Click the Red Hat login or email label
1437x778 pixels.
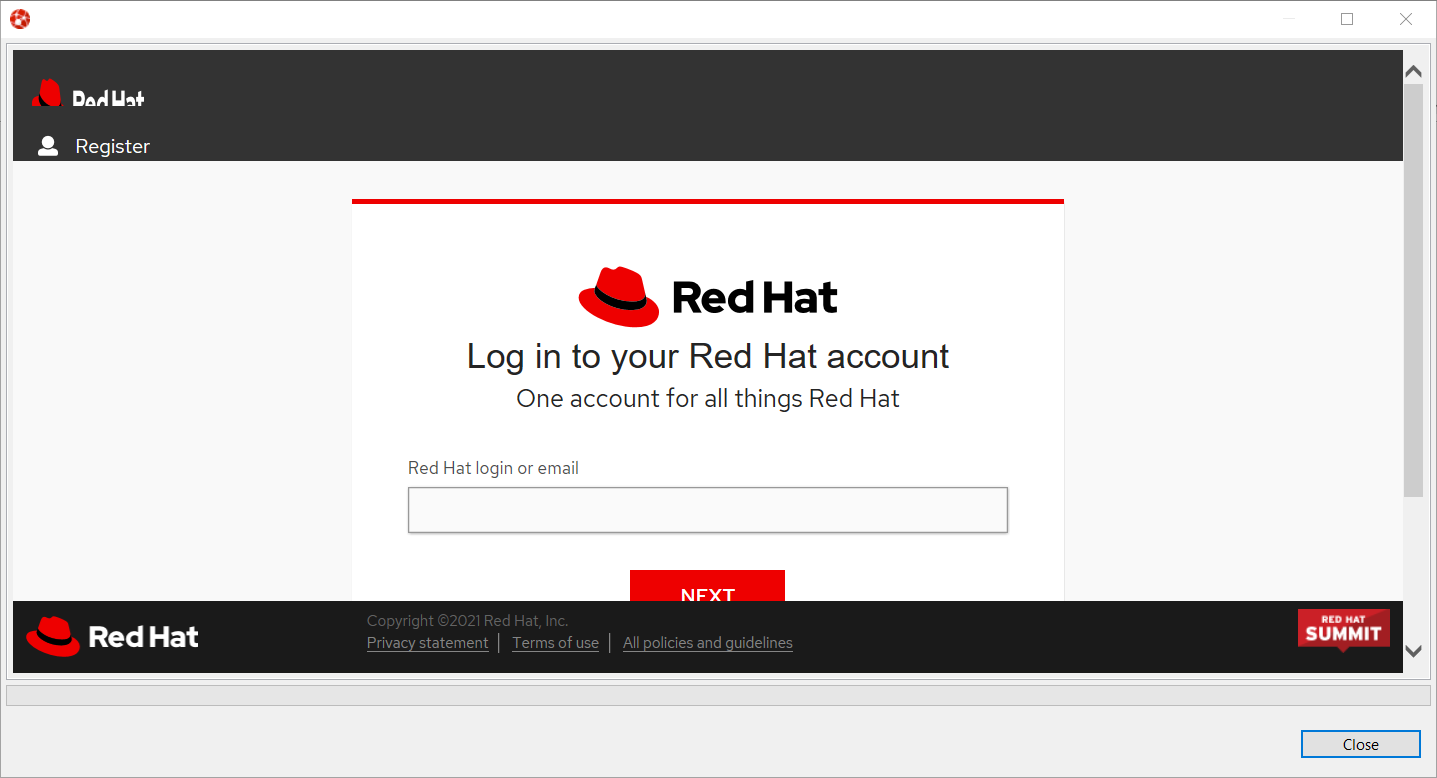(x=493, y=468)
